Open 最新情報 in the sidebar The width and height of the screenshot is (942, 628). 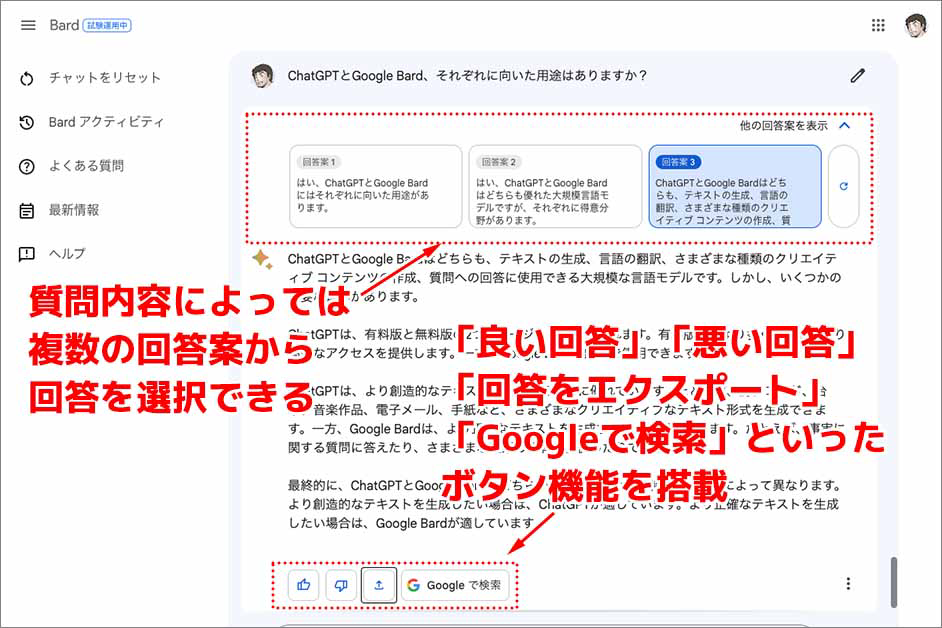74,210
